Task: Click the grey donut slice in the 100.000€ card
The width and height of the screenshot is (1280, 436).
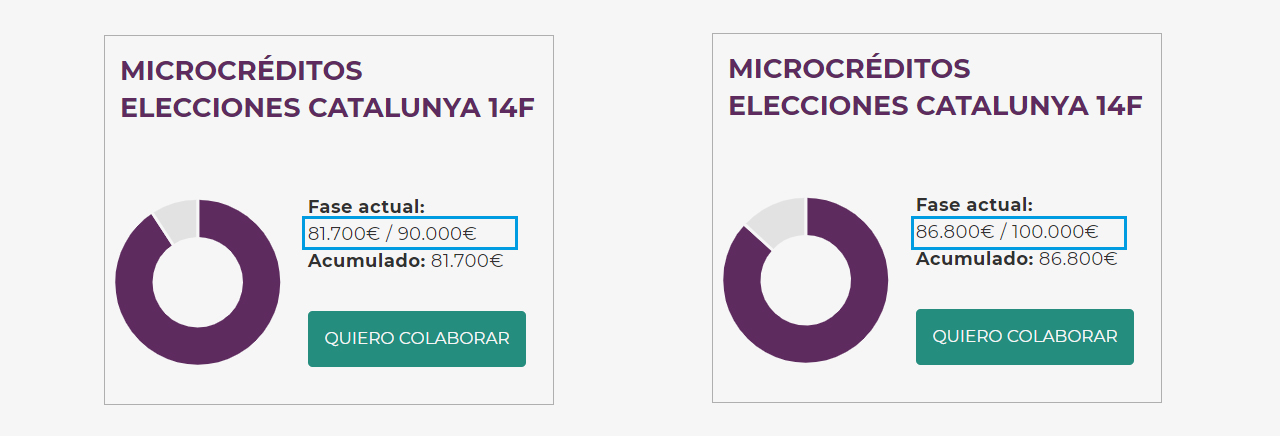Action: click(777, 220)
